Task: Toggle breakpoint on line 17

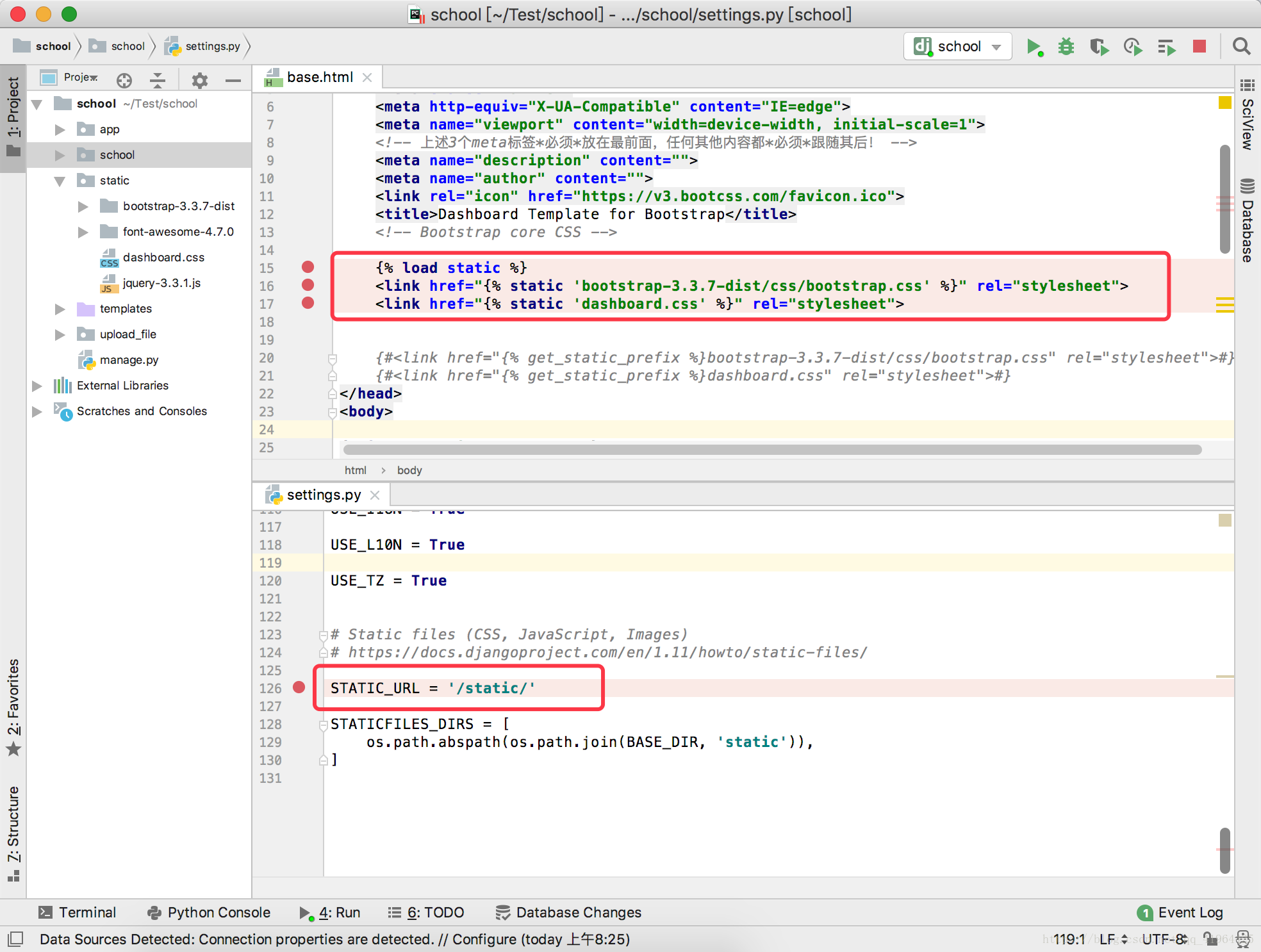Action: pyautogui.click(x=308, y=303)
